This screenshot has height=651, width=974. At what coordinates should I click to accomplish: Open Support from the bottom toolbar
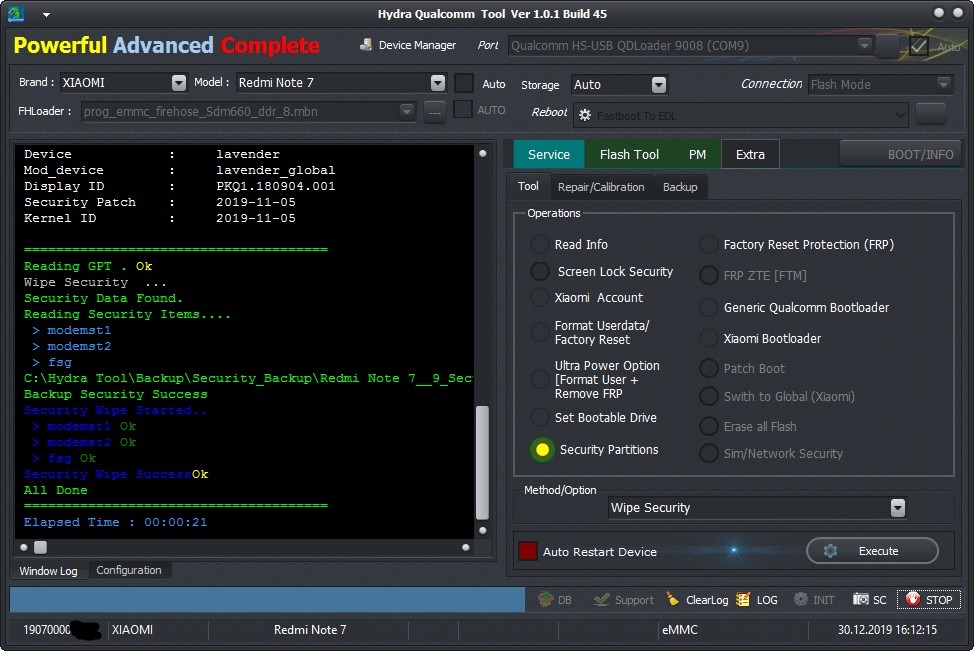click(x=624, y=599)
